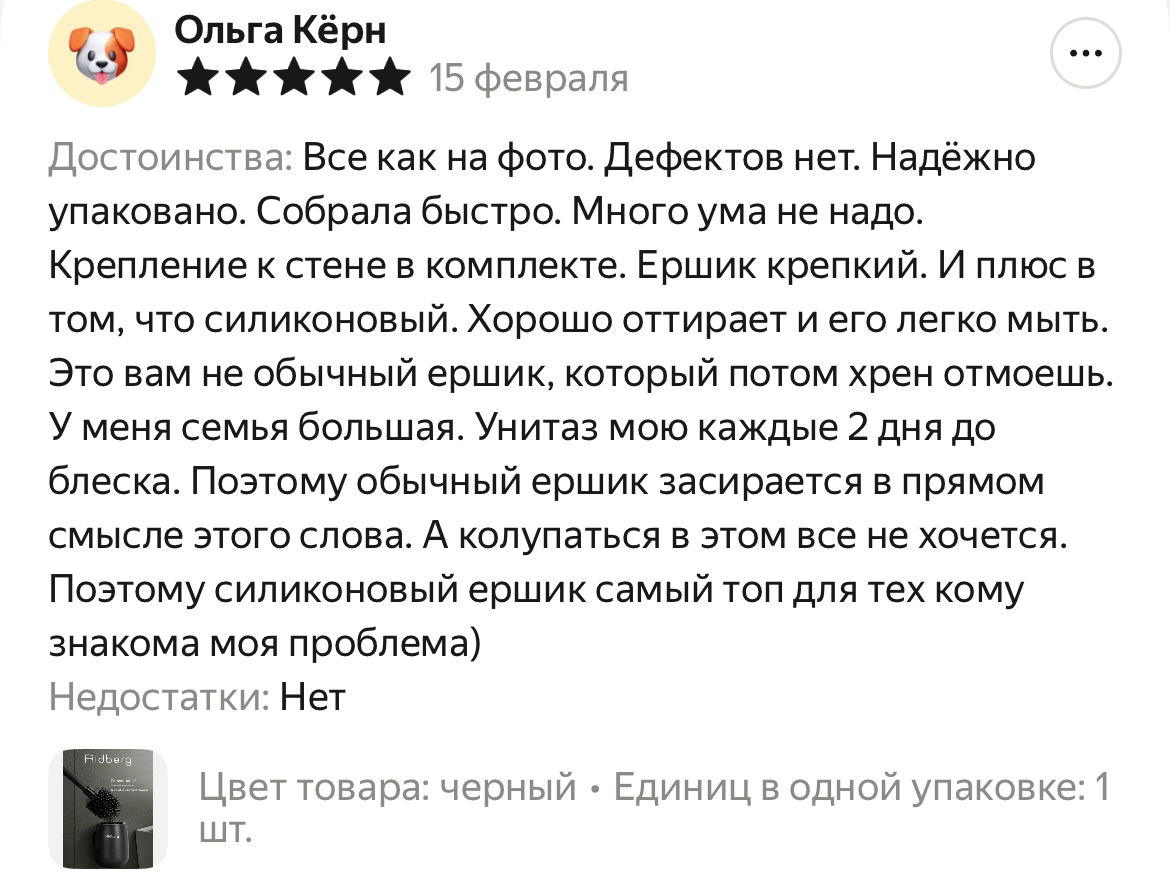Select the text 'Цвет товара: черный'
This screenshot has width=1170, height=896.
coord(388,788)
